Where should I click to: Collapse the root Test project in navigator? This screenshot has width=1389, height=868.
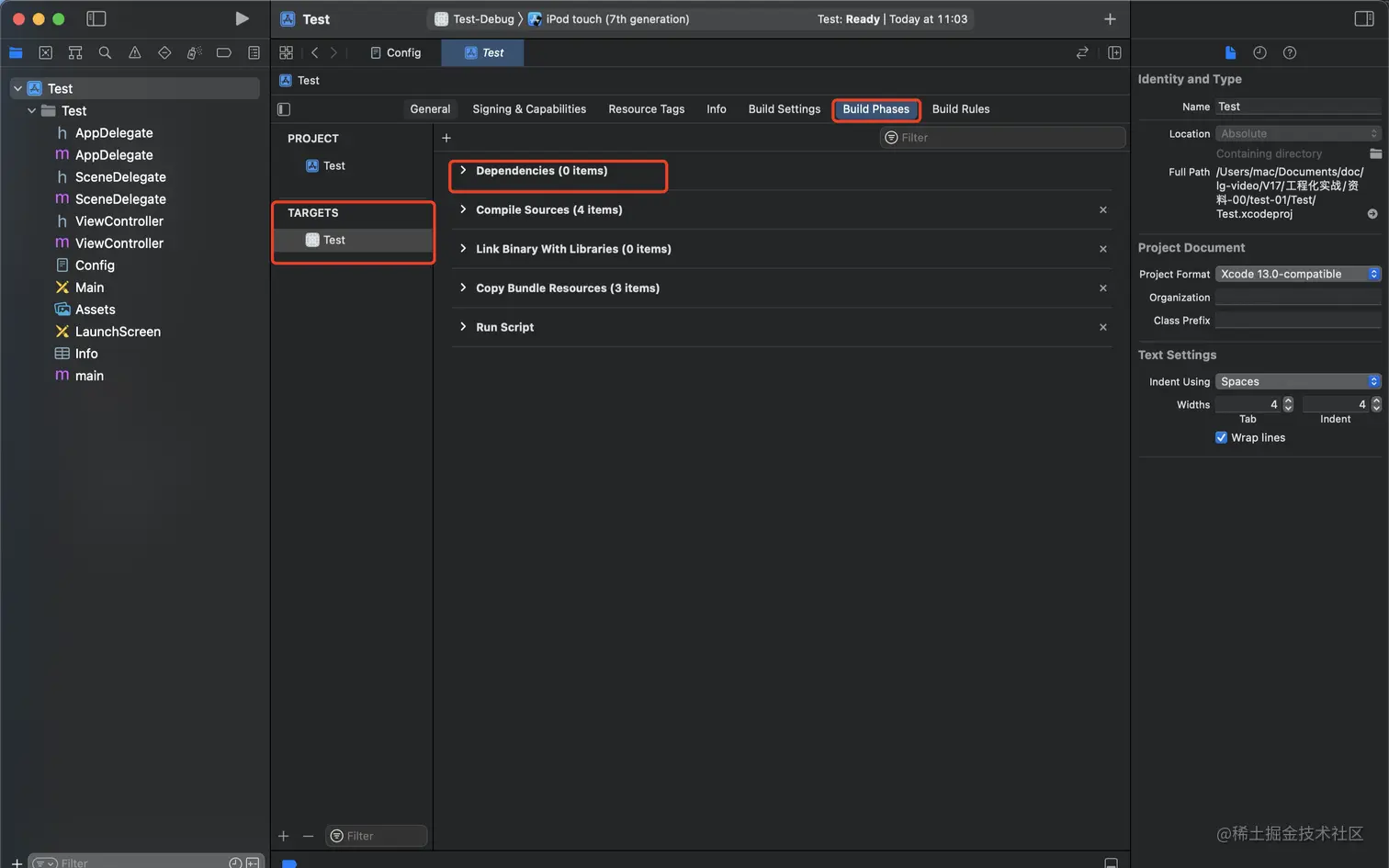[x=17, y=88]
